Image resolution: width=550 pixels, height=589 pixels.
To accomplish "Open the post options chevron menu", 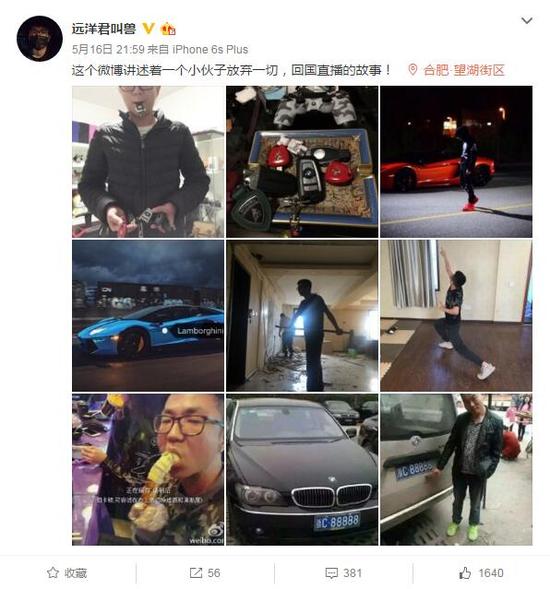I will [x=527, y=21].
